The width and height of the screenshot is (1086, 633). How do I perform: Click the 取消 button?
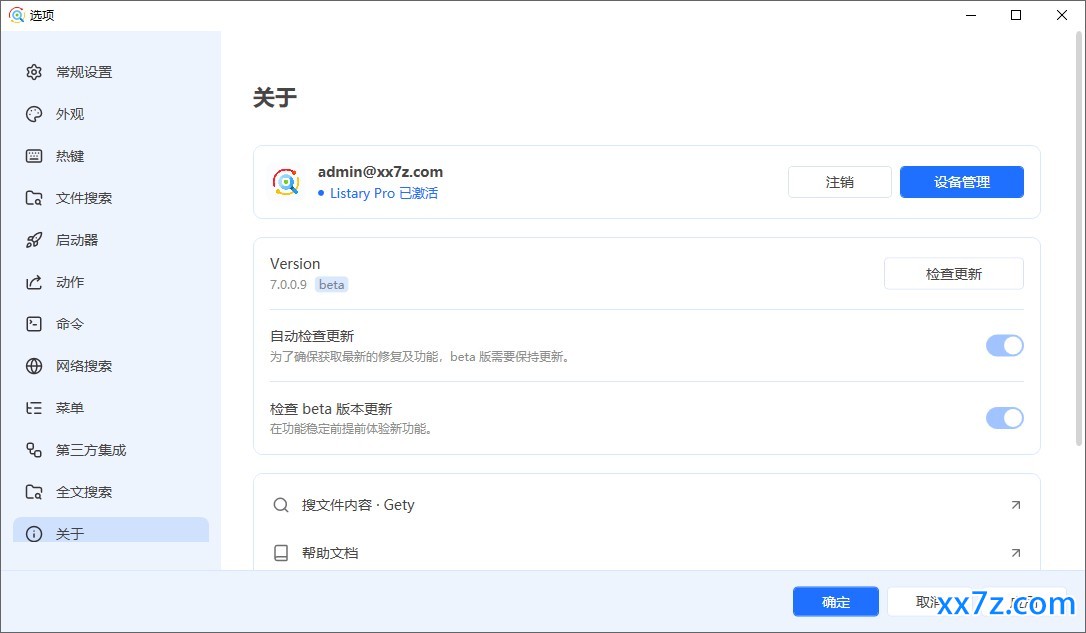point(929,602)
